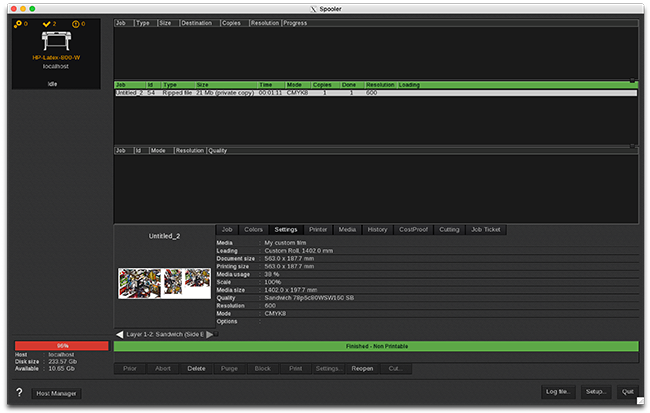Switch to the Cutting tab

[x=449, y=229]
